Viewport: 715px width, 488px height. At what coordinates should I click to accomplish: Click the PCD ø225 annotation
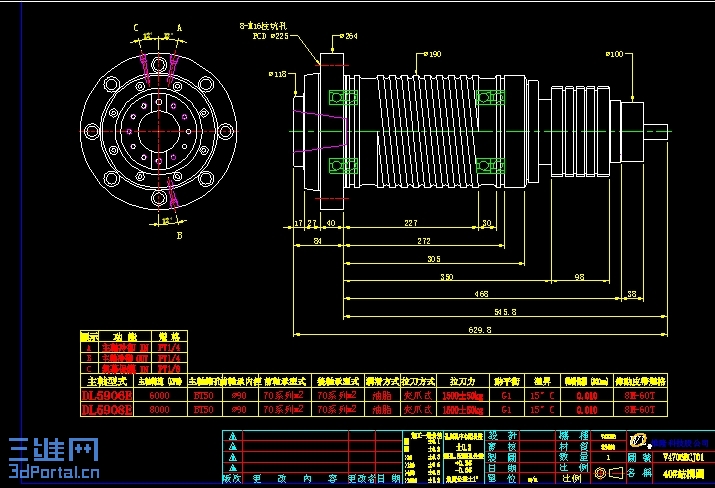(x=270, y=36)
